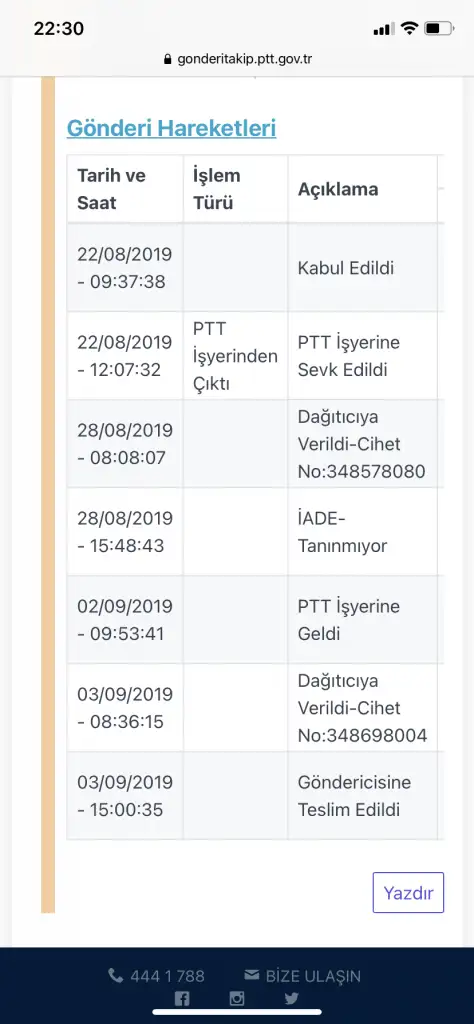The width and height of the screenshot is (474, 1024).
Task: Open the Instagram icon in footer
Action: pyautogui.click(x=237, y=999)
